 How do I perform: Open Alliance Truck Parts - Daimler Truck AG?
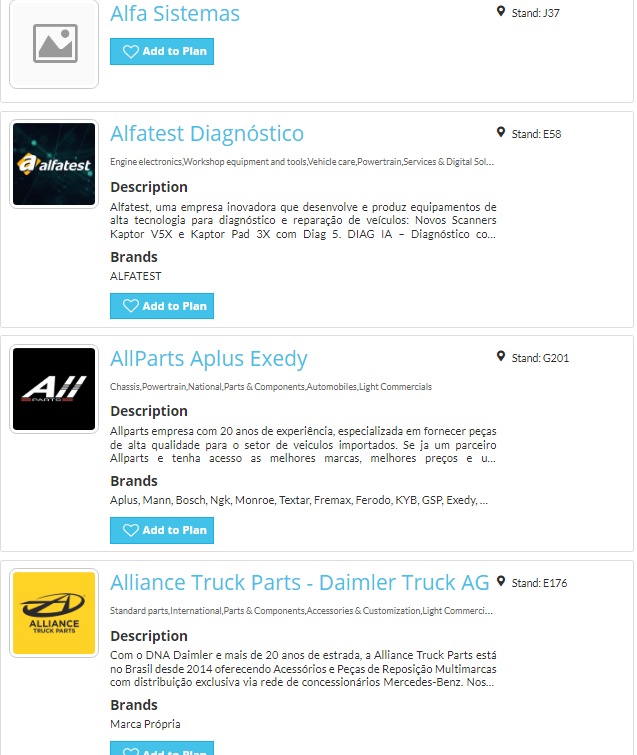[299, 583]
